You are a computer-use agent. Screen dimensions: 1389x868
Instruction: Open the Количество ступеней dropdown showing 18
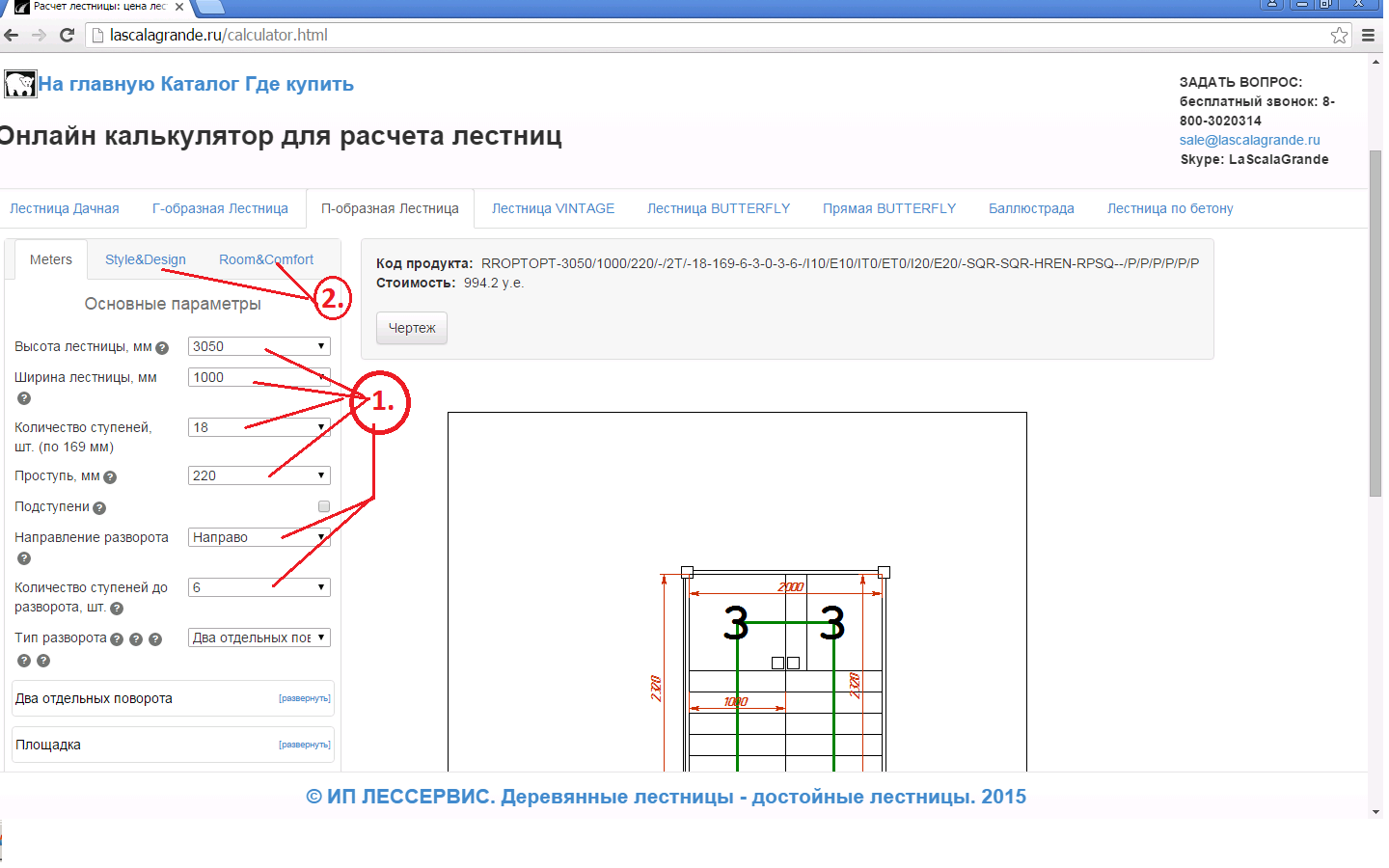pos(259,427)
